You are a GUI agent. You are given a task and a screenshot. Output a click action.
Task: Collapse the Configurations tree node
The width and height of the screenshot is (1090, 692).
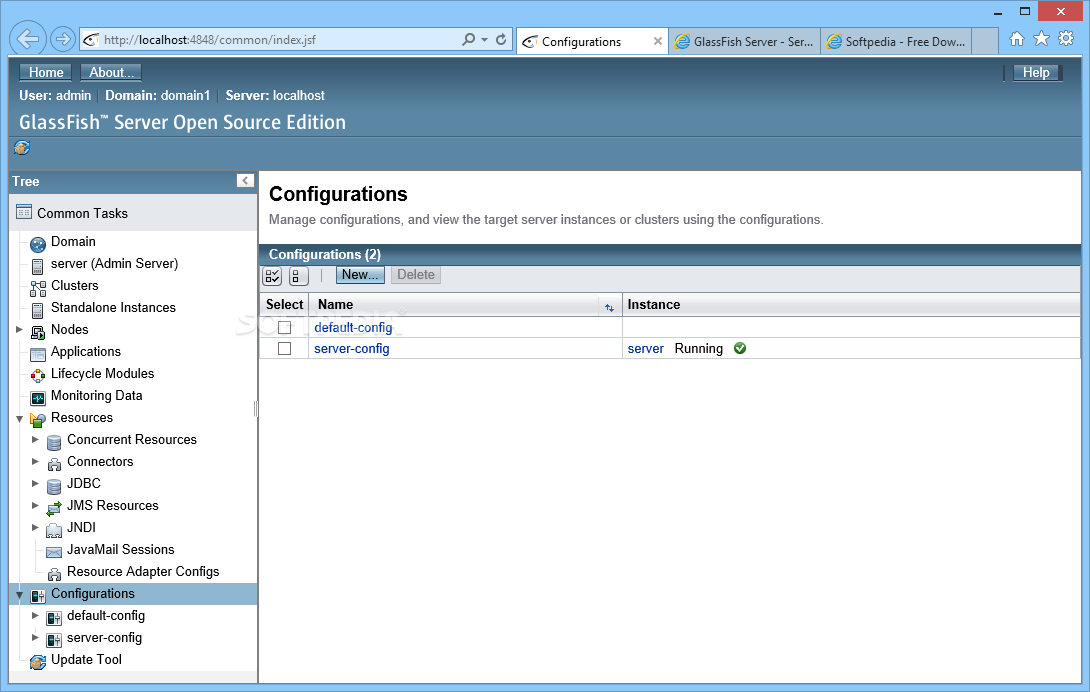(x=19, y=595)
